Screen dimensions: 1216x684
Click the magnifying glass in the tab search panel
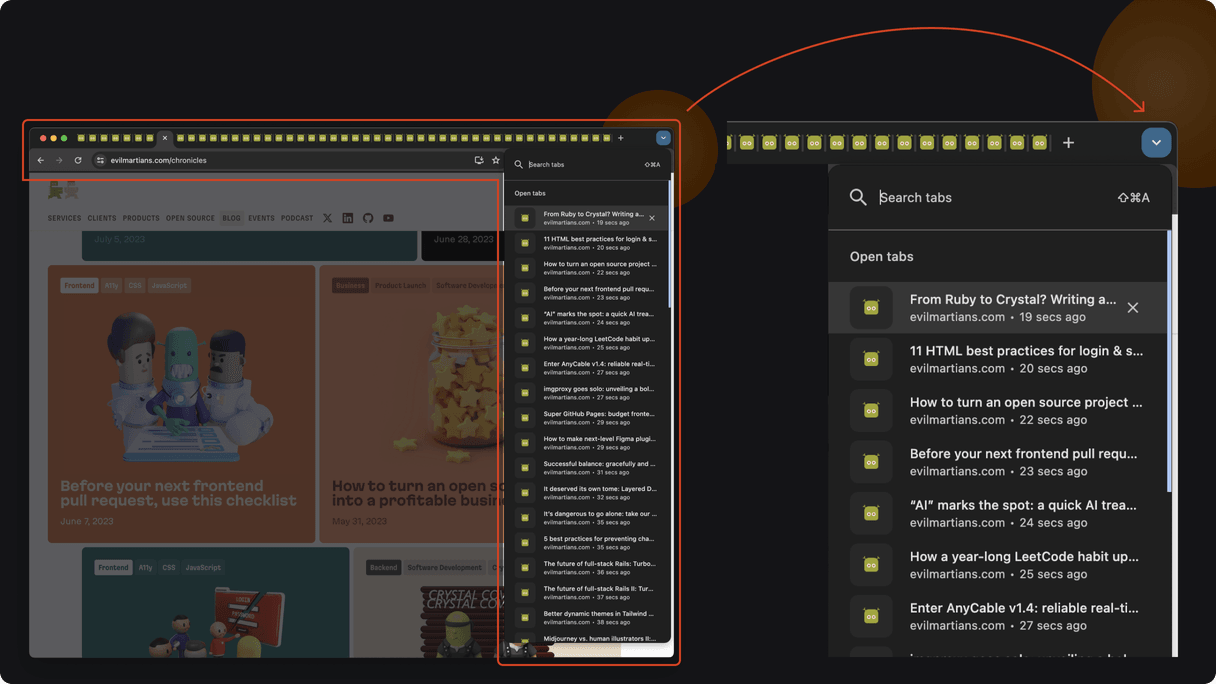click(858, 197)
